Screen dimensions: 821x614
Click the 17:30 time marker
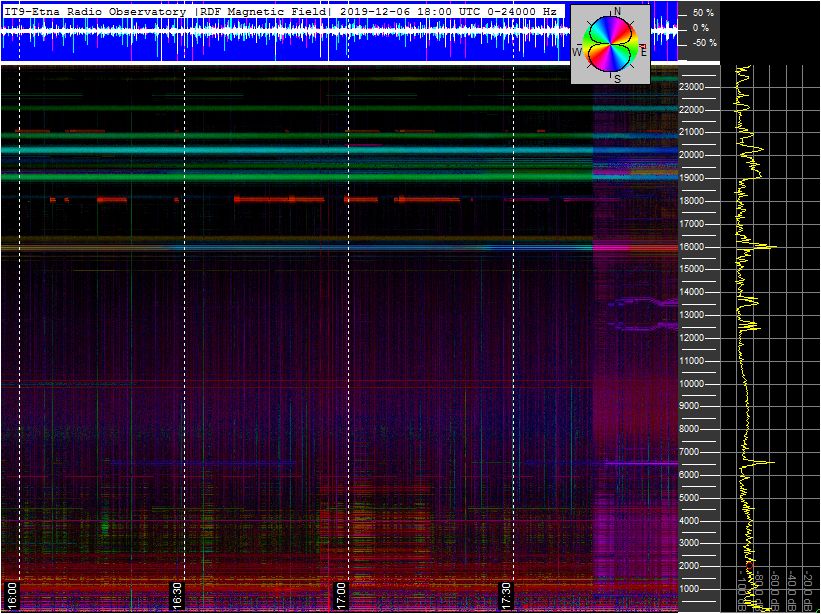click(506, 595)
